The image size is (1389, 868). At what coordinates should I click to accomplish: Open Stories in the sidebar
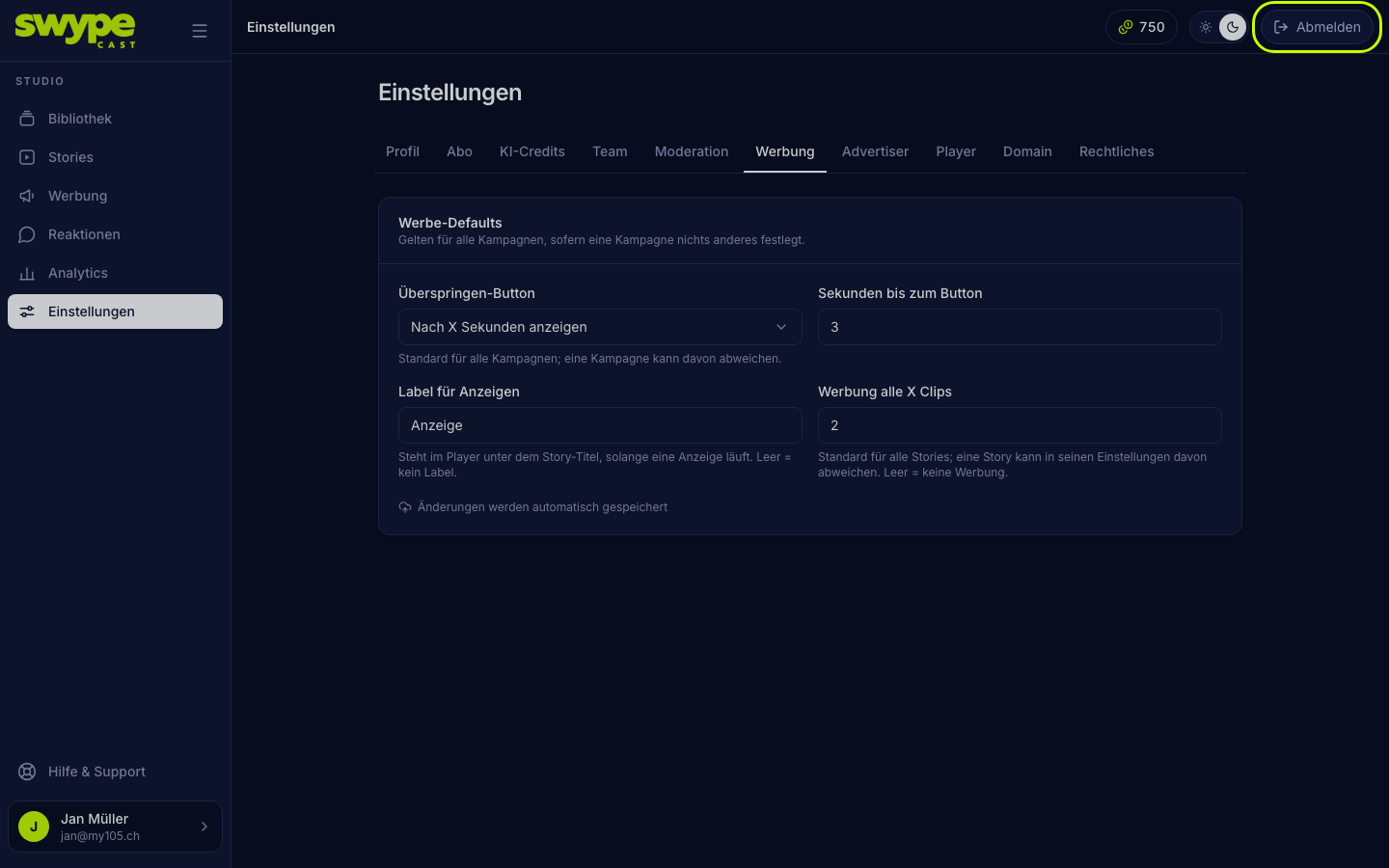click(x=115, y=157)
